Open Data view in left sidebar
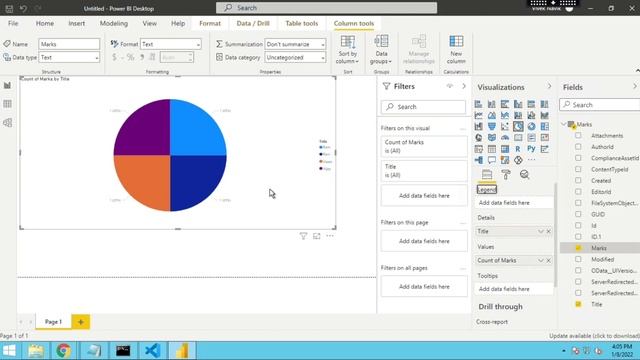Image resolution: width=640 pixels, height=360 pixels. coord(7,104)
